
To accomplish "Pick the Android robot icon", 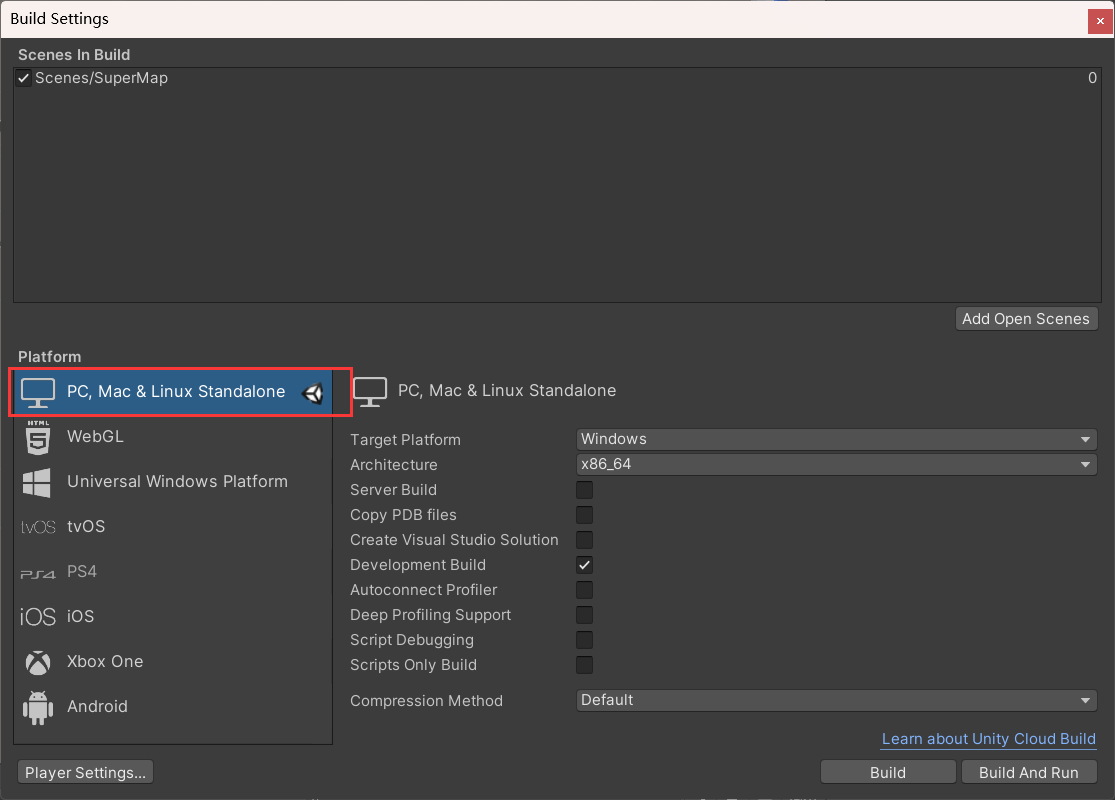I will [38, 708].
